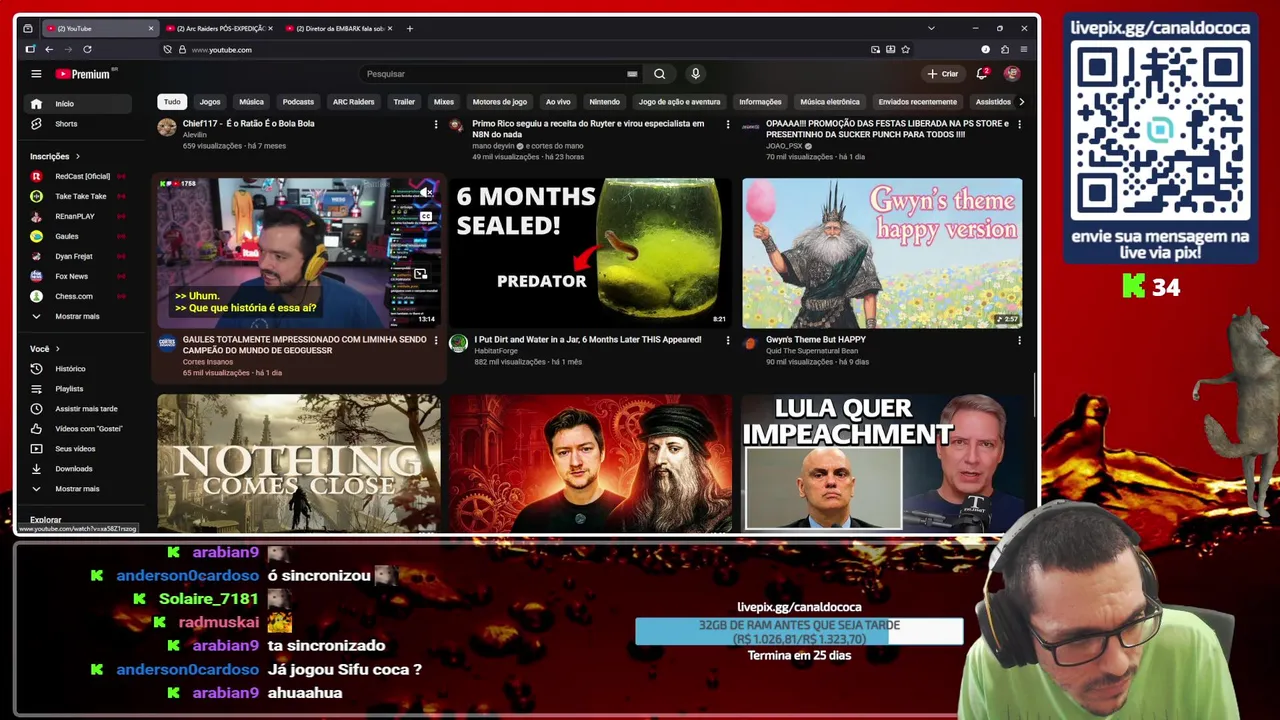Viewport: 1280px width, 720px height.
Task: Select the Jogos filter chip
Action: coord(210,102)
